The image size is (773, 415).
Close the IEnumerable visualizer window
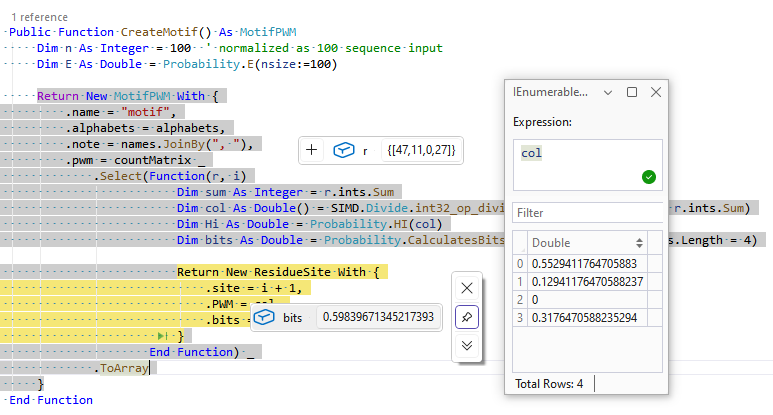pyautogui.click(x=656, y=92)
